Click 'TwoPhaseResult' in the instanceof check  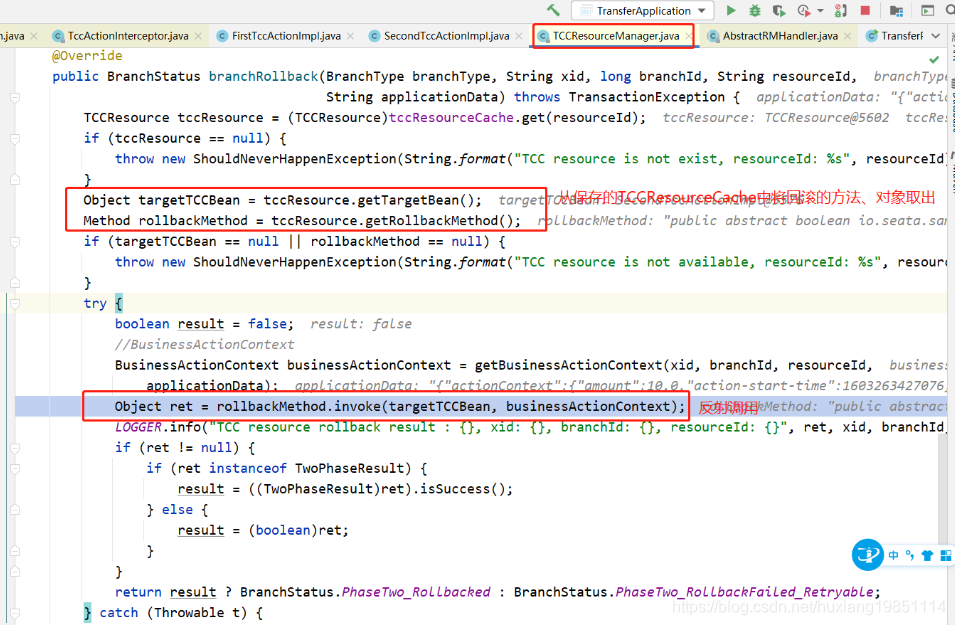[350, 468]
